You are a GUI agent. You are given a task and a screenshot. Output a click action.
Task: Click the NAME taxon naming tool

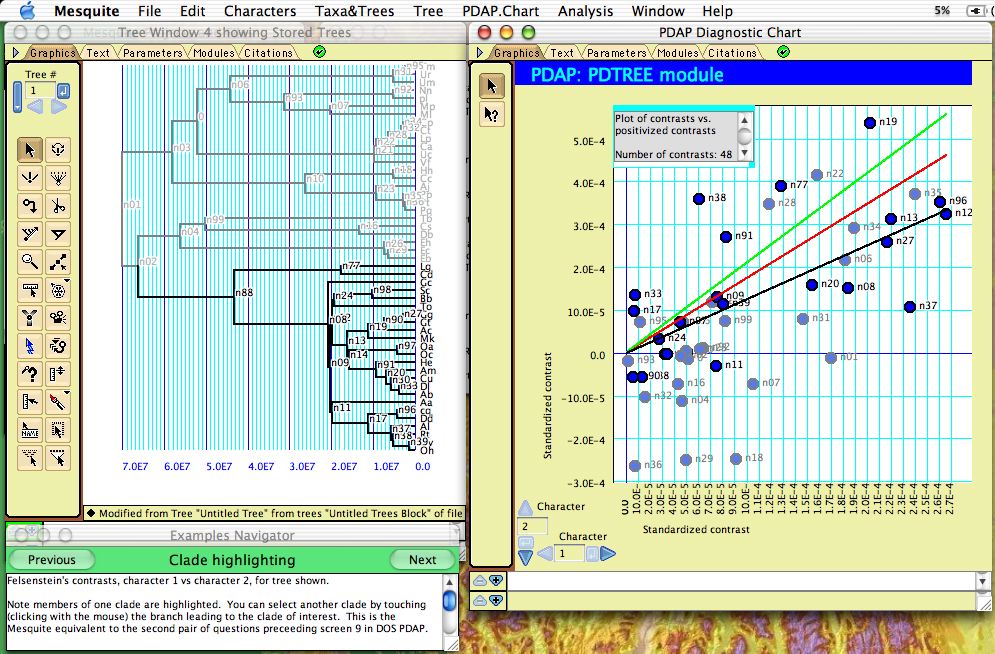click(30, 431)
